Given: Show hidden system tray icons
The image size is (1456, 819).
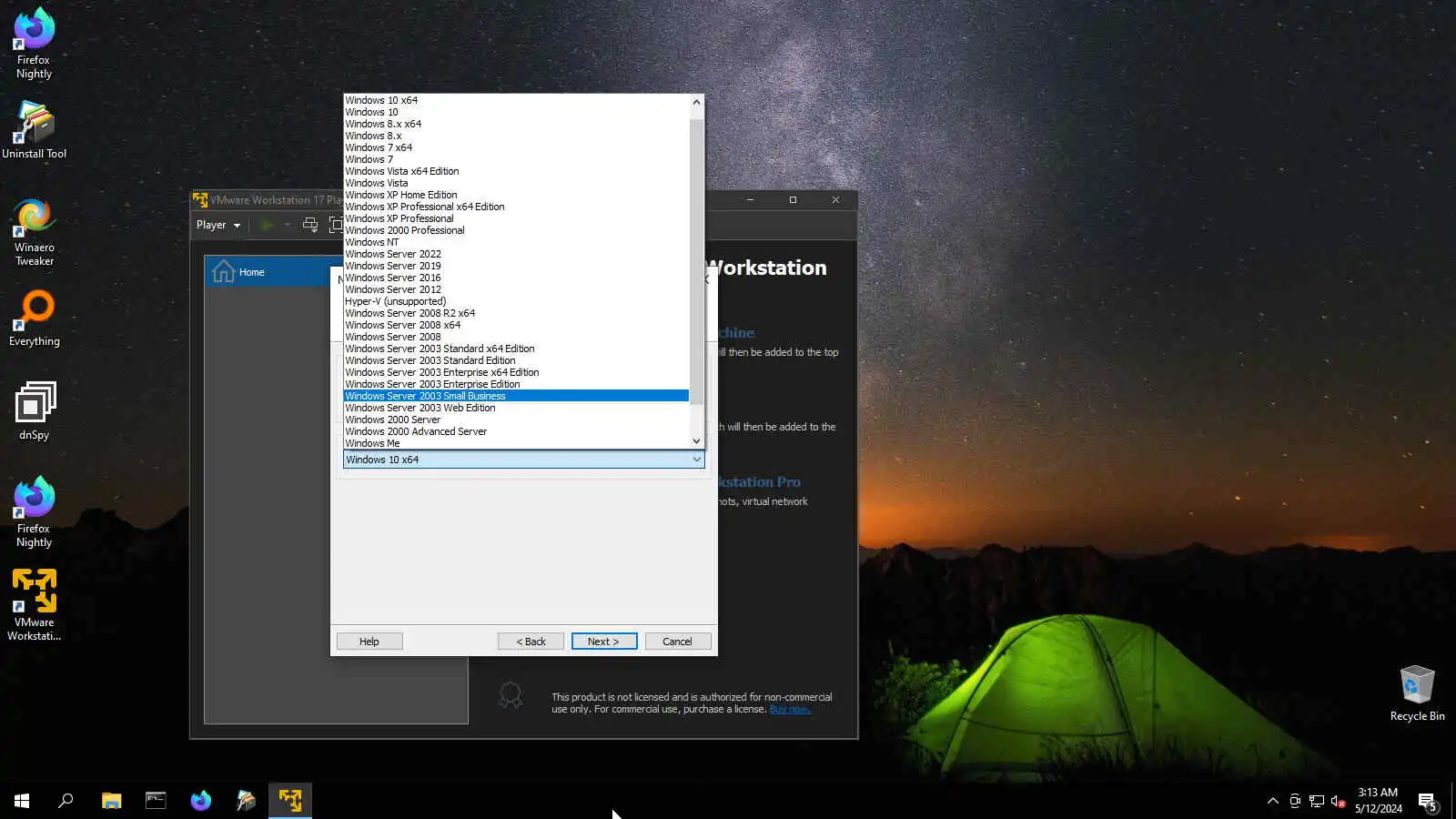Looking at the screenshot, I should (1272, 801).
